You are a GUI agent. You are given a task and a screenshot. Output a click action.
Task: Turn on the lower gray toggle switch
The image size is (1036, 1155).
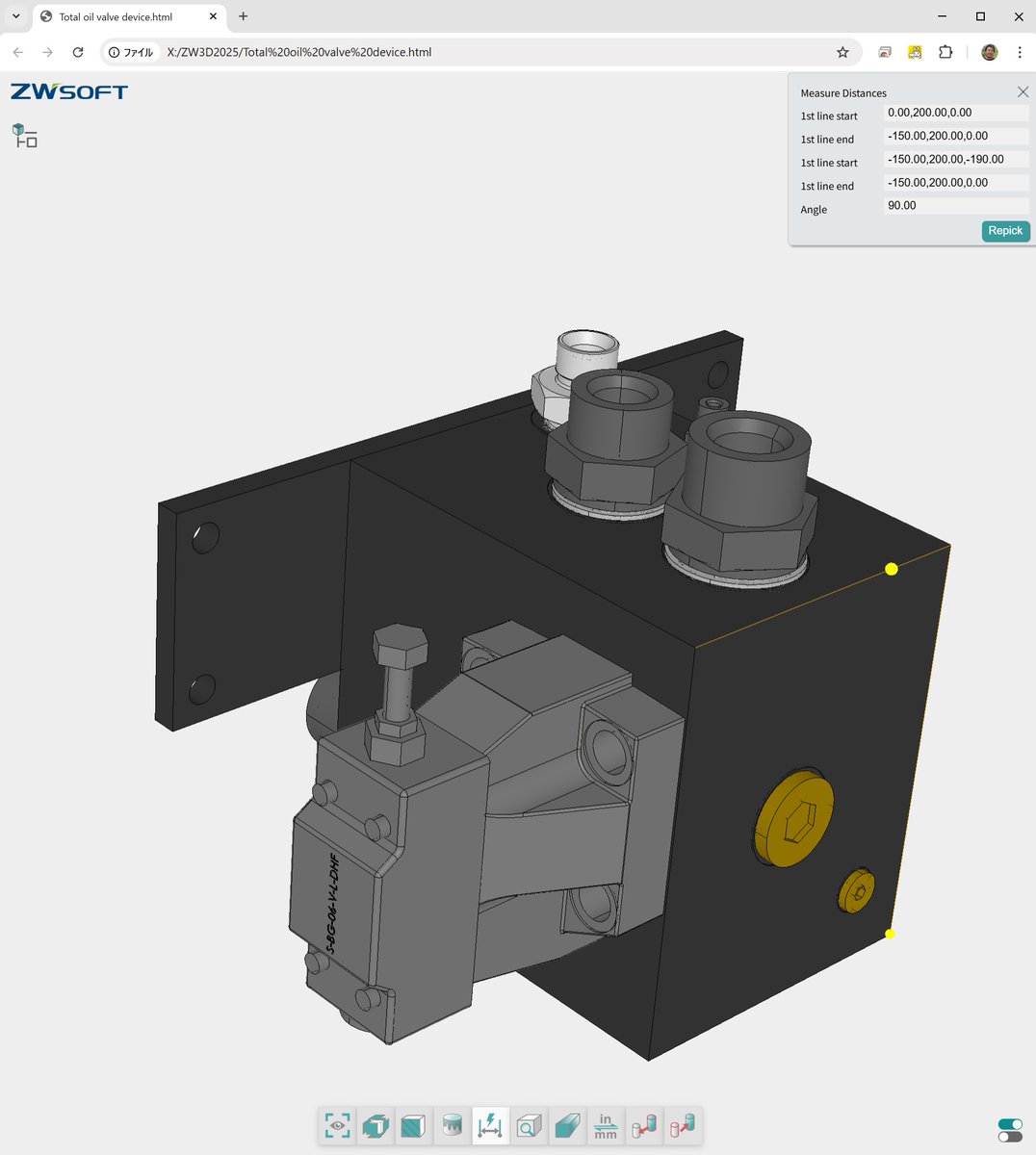point(1010,1137)
